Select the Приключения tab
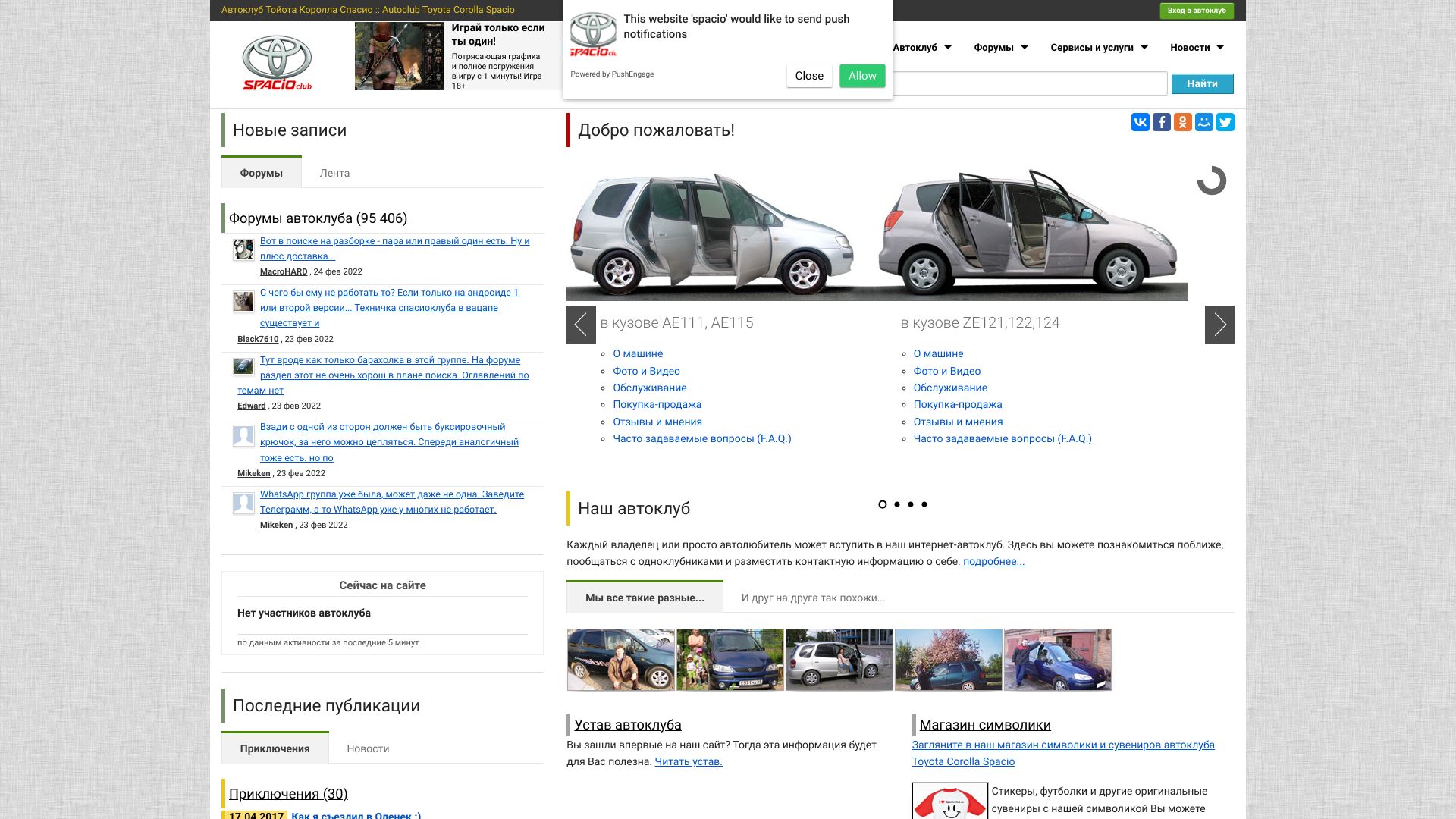Image resolution: width=1456 pixels, height=819 pixels. tap(275, 748)
